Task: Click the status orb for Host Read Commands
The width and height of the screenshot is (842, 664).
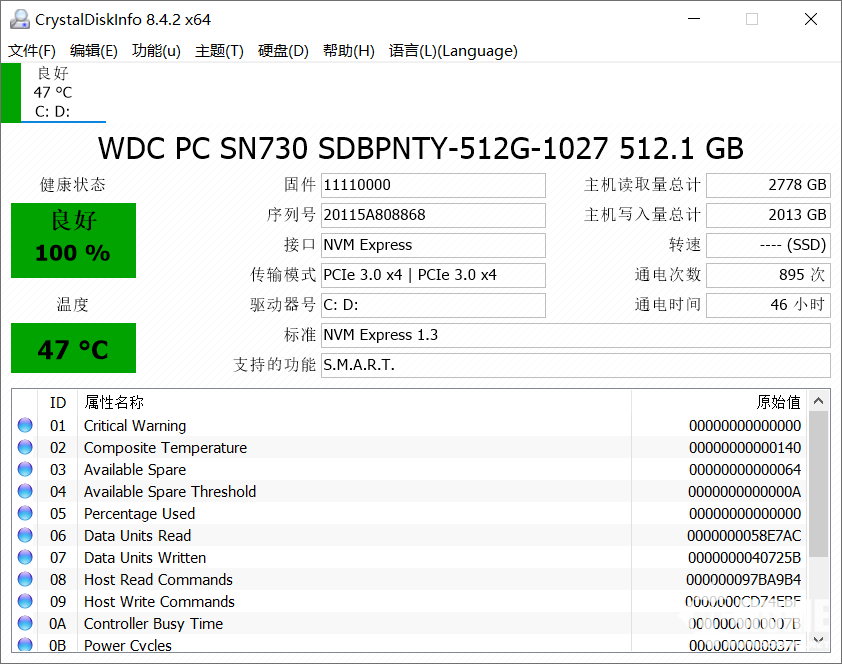Action: coord(25,579)
